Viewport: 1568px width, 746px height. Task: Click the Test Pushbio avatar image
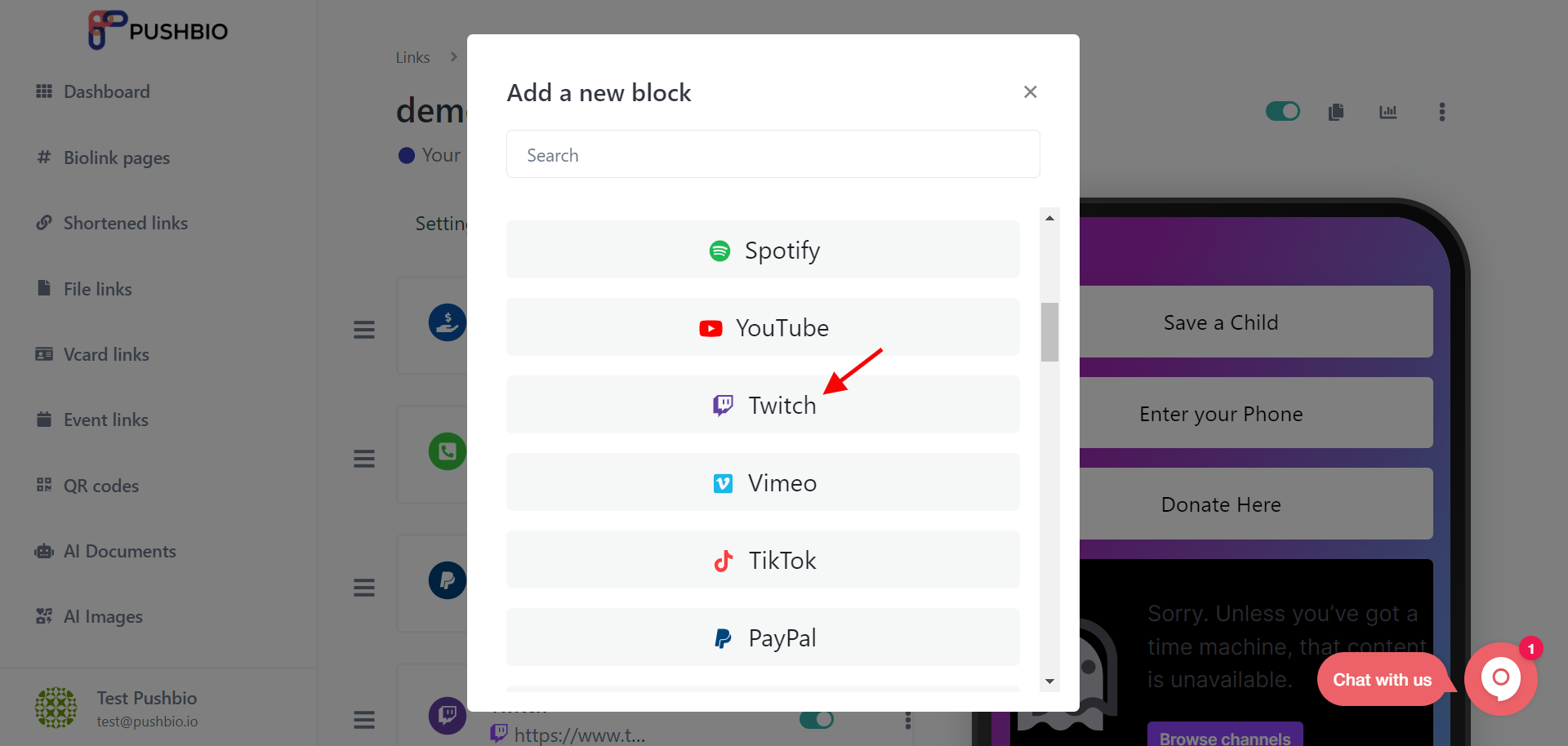[x=56, y=708]
